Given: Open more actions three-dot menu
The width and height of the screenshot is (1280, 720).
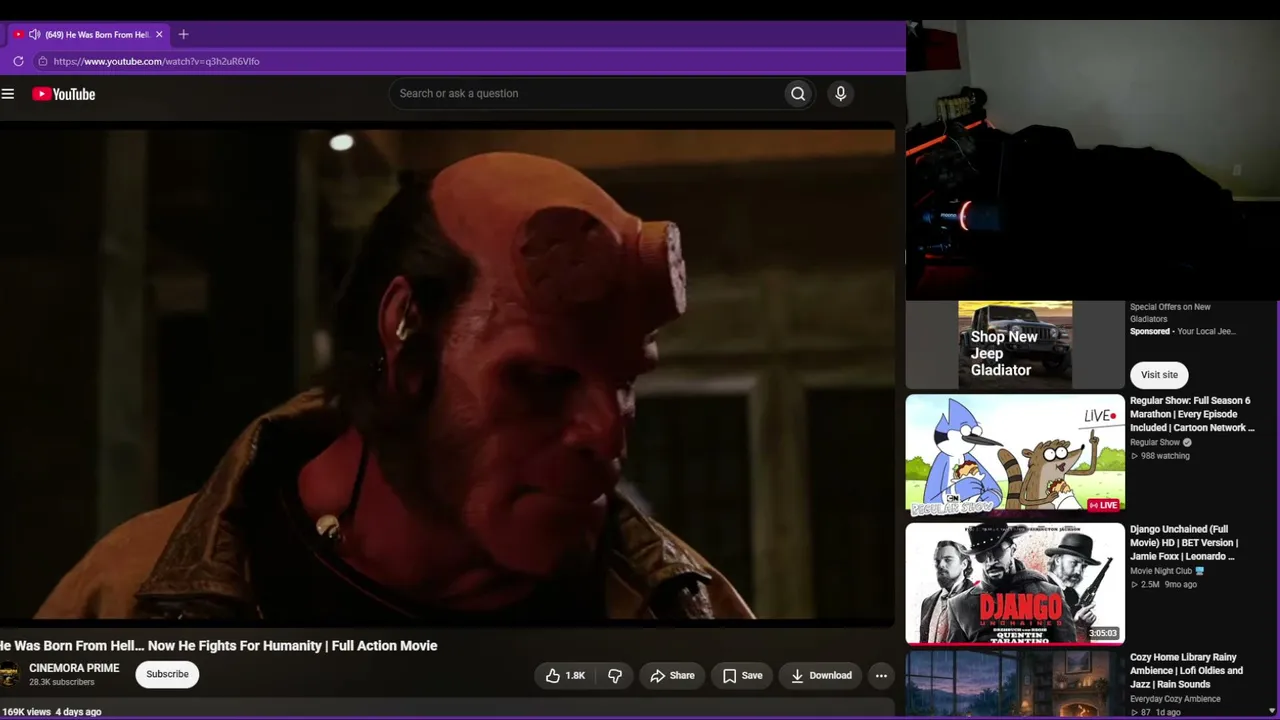Looking at the screenshot, I should tap(881, 676).
